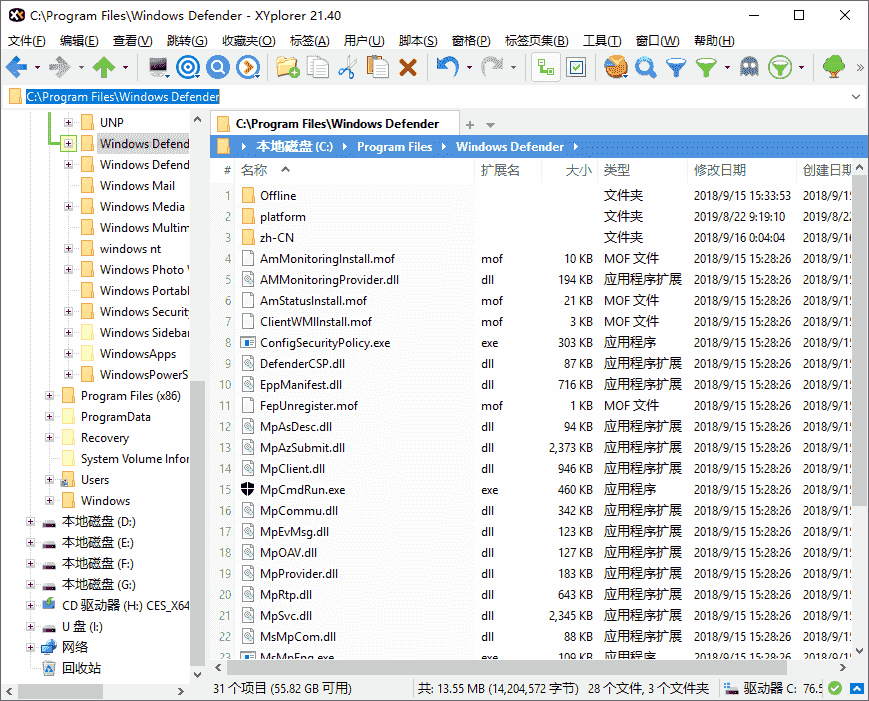Open the address bar dropdown chevron
Viewport: 869px width, 701px height.
click(856, 96)
